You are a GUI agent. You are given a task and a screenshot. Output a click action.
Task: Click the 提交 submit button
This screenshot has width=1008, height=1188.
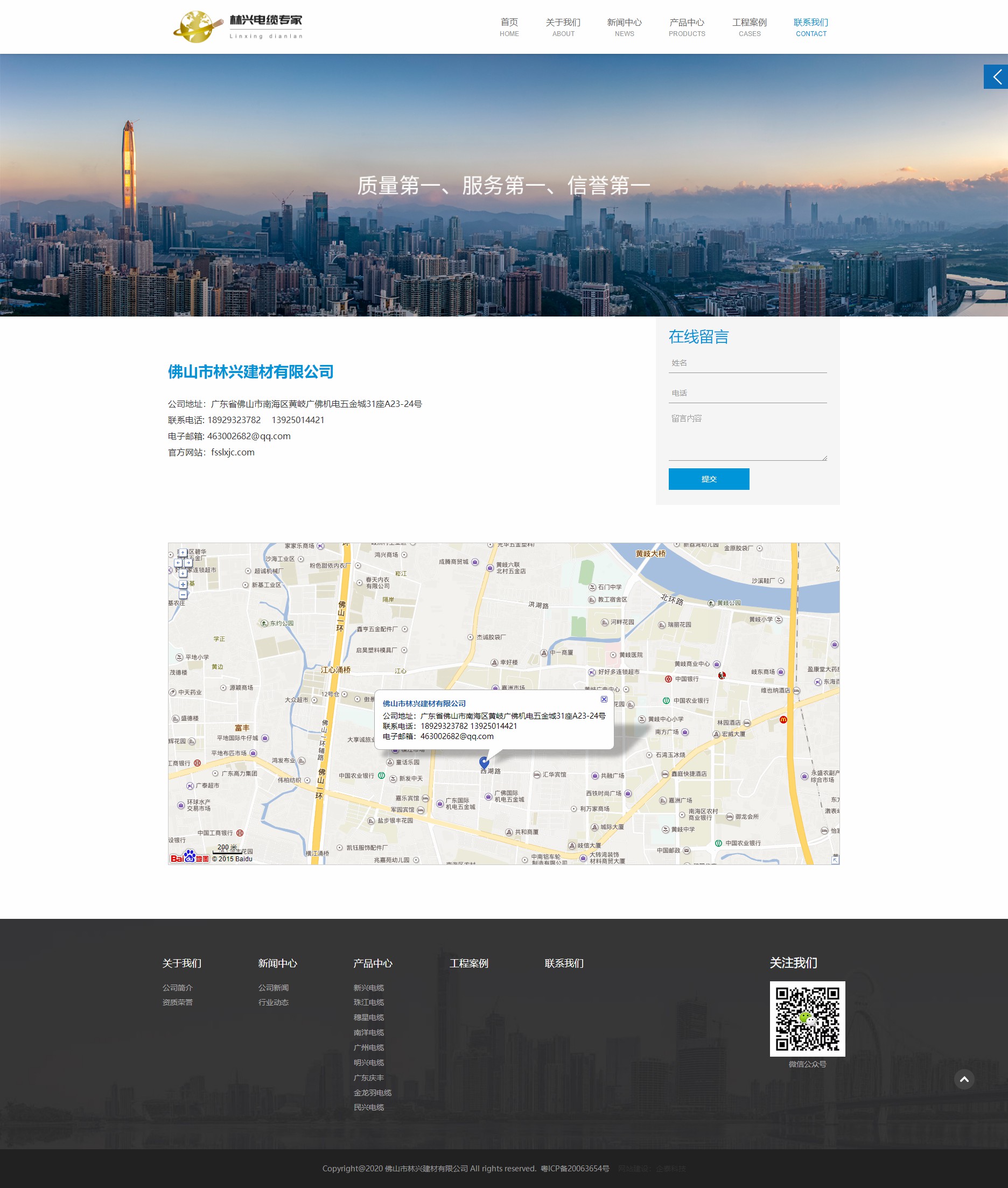click(x=709, y=479)
